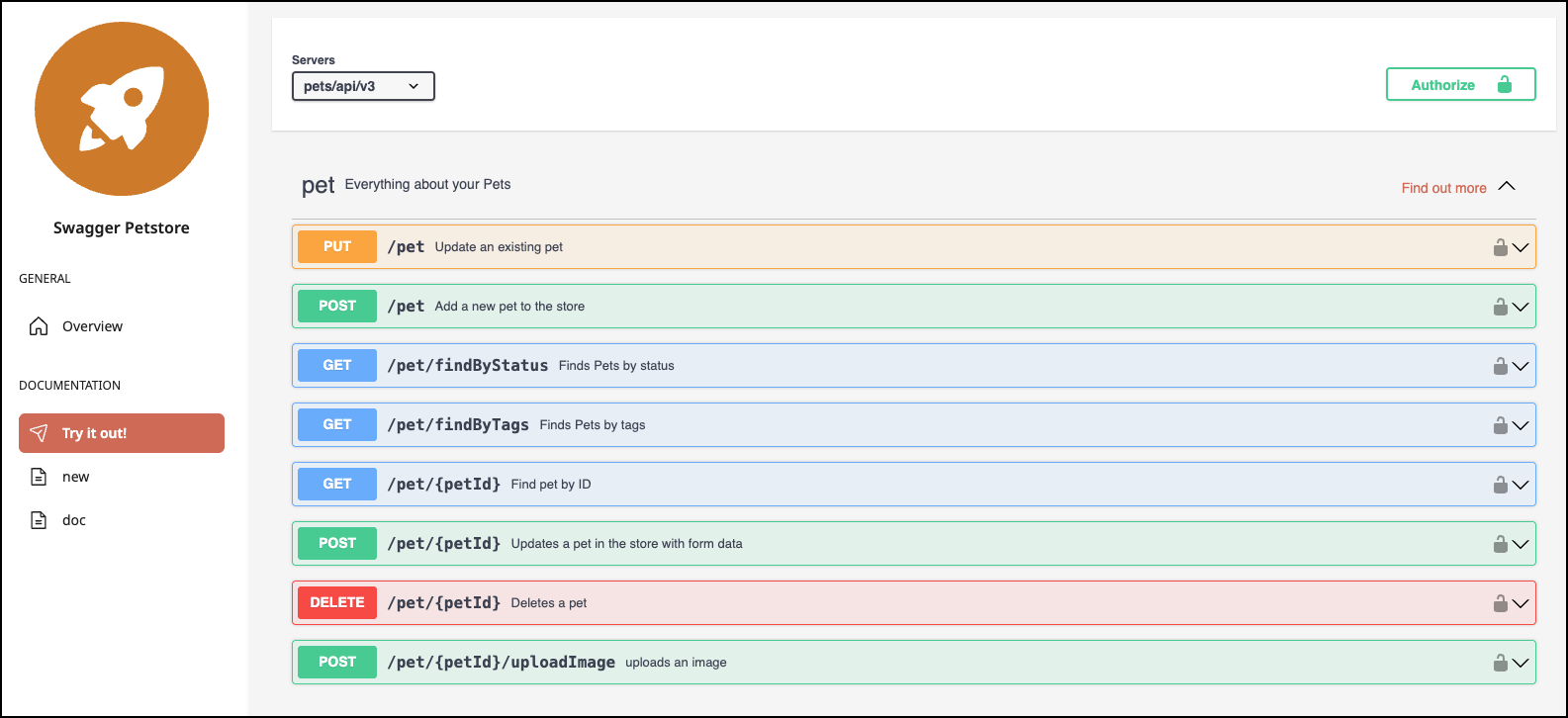The width and height of the screenshot is (1568, 718).
Task: Click the lock icon on the uploadImage row
Action: [x=1500, y=663]
